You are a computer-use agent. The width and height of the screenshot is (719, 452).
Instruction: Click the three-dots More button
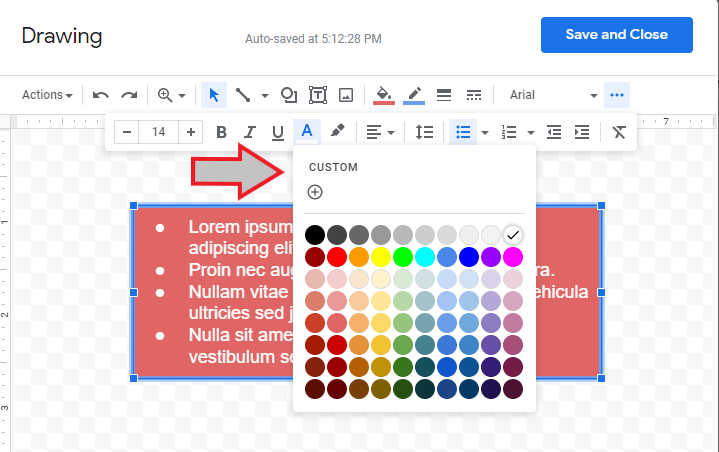pos(617,95)
